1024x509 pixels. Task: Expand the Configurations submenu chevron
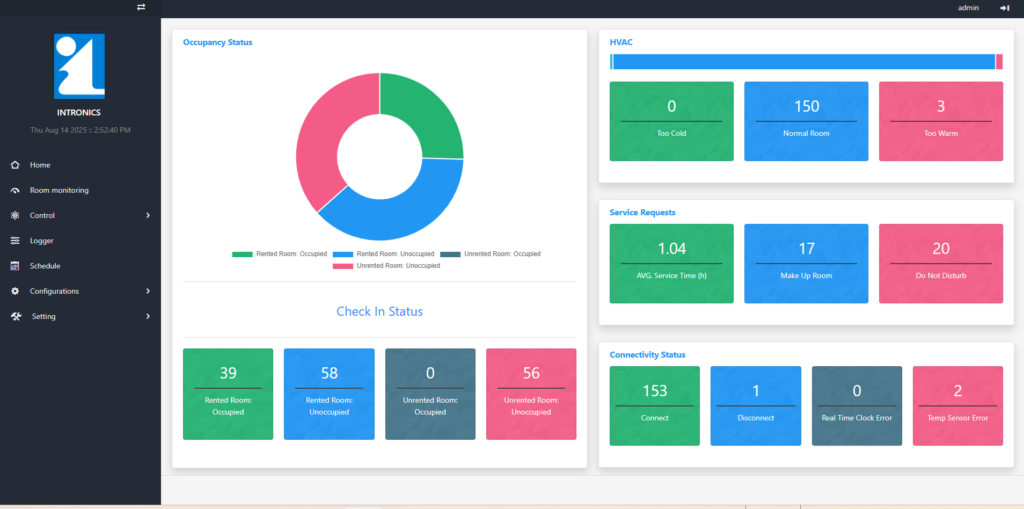(148, 291)
